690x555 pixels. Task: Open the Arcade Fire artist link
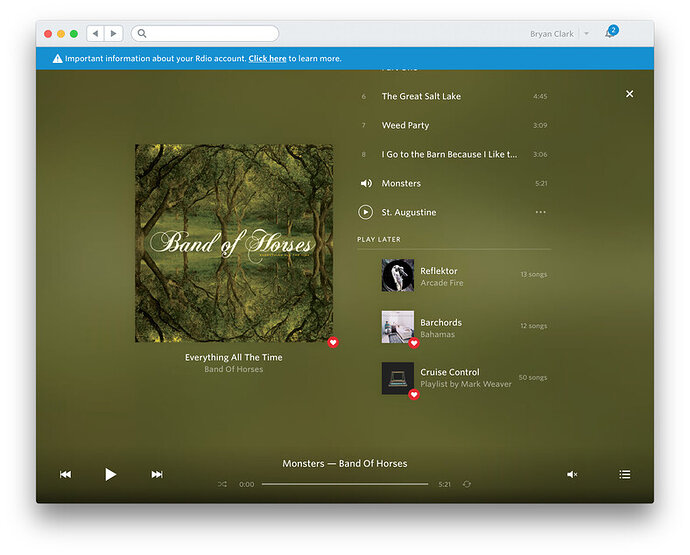442,283
